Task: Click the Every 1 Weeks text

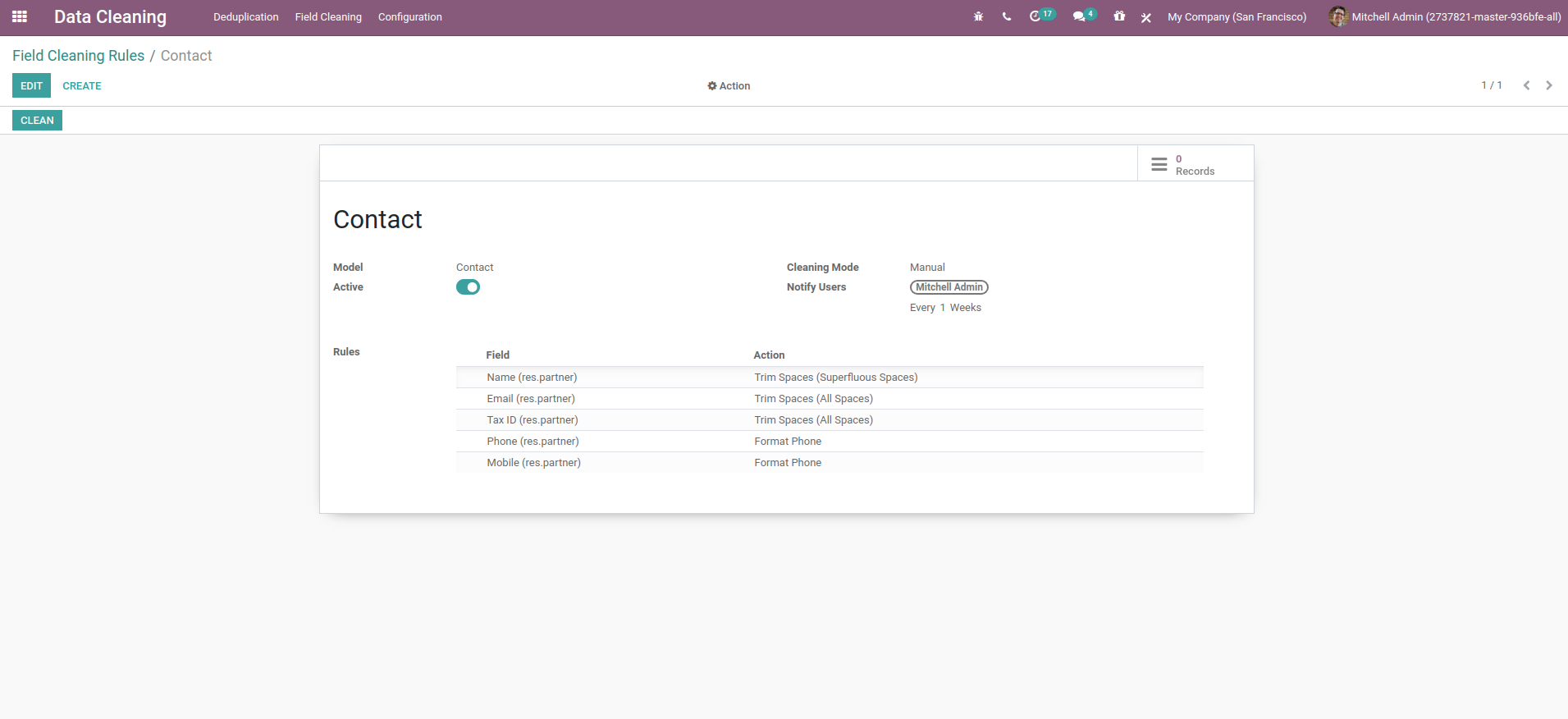Action: click(945, 308)
